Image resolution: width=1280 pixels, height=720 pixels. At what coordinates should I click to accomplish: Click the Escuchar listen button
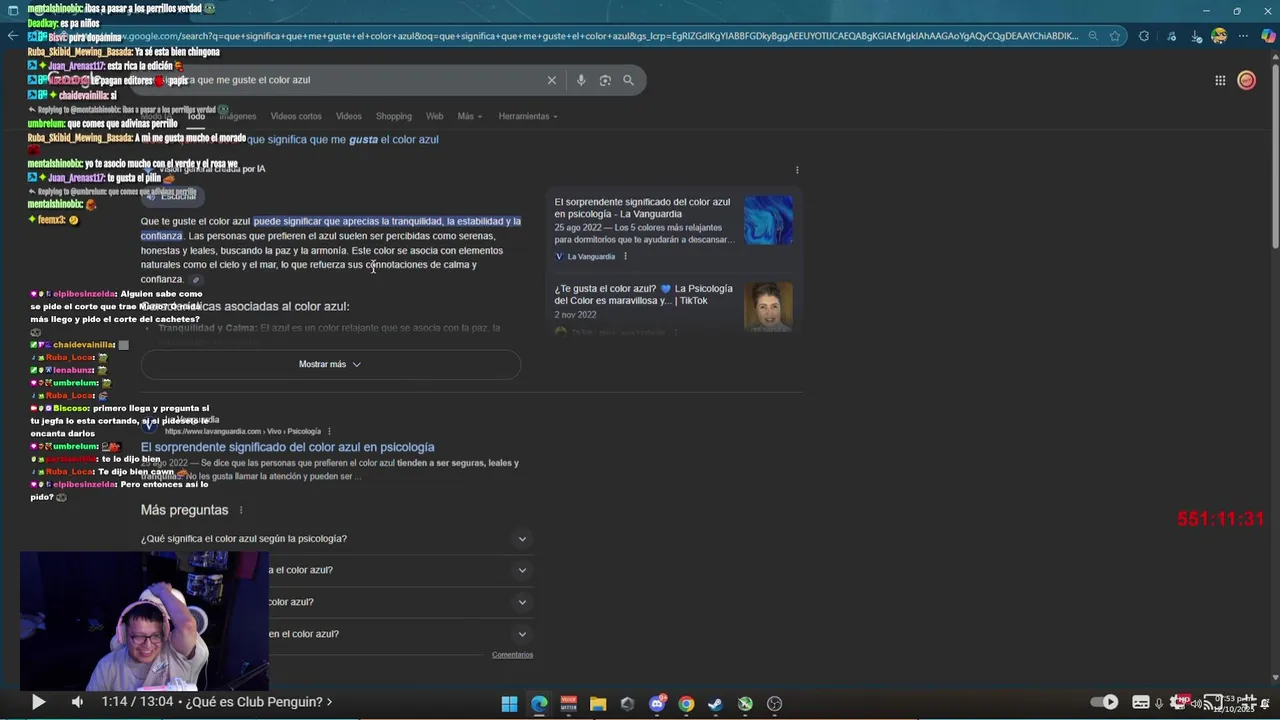174,196
